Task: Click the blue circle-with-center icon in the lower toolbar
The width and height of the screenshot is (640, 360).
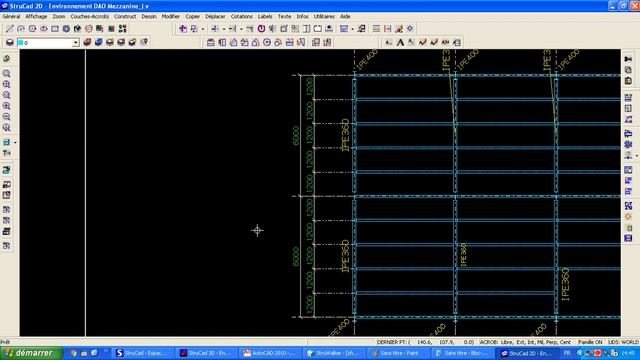Action: coord(267,42)
